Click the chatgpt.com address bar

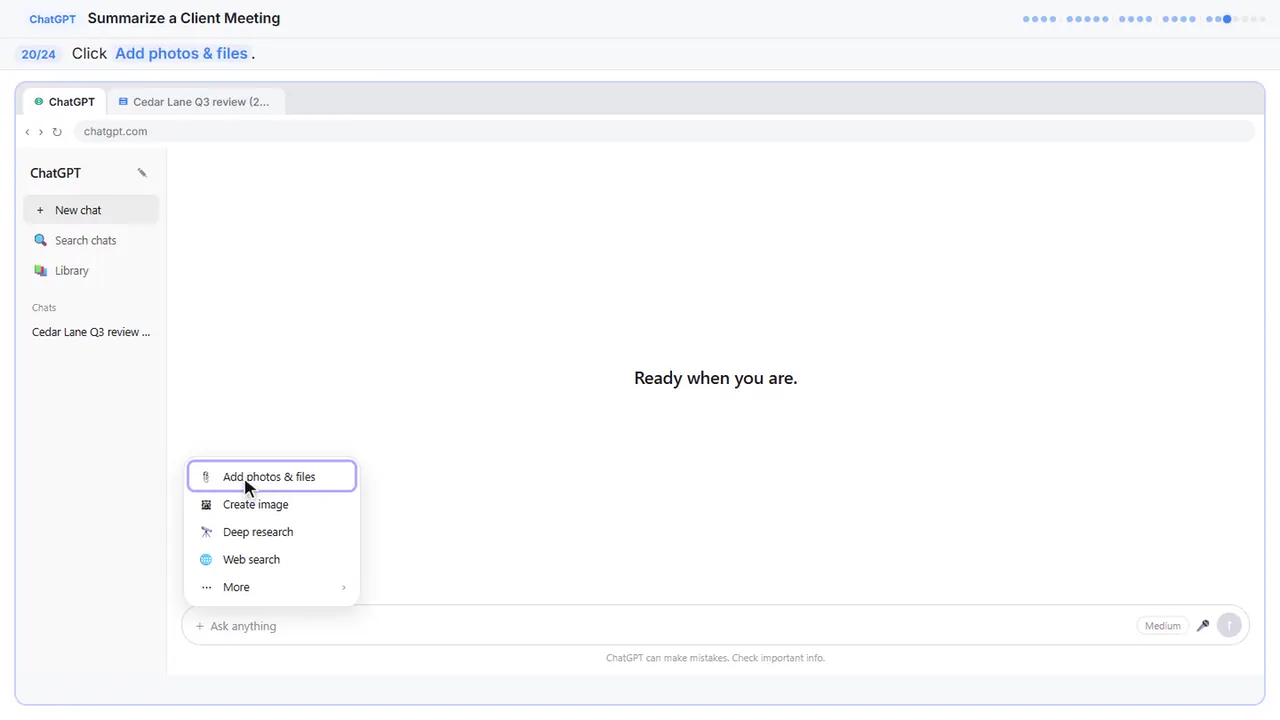click(x=664, y=132)
